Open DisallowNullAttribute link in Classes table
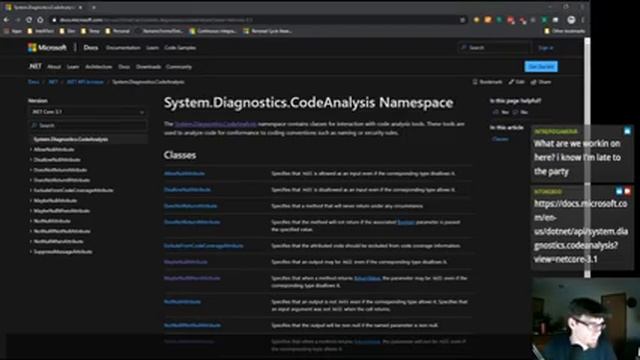The image size is (640, 360). 187,190
